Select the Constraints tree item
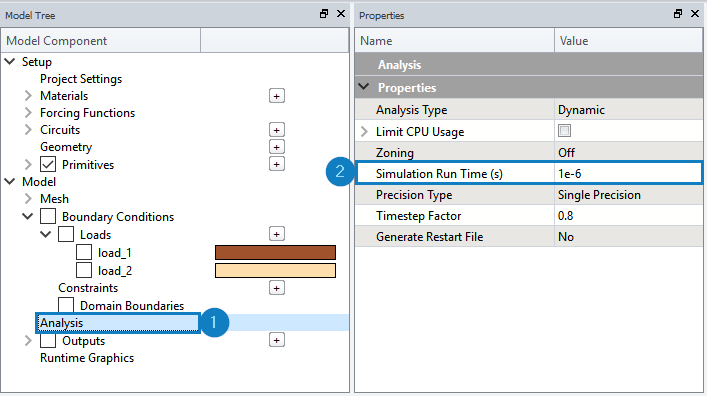Screen dimensions: 707x396 [x=88, y=288]
